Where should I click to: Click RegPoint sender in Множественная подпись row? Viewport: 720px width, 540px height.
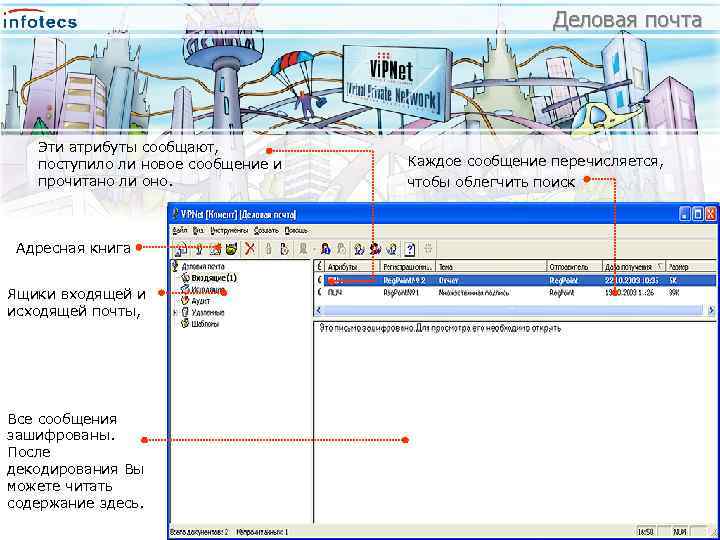[x=561, y=292]
